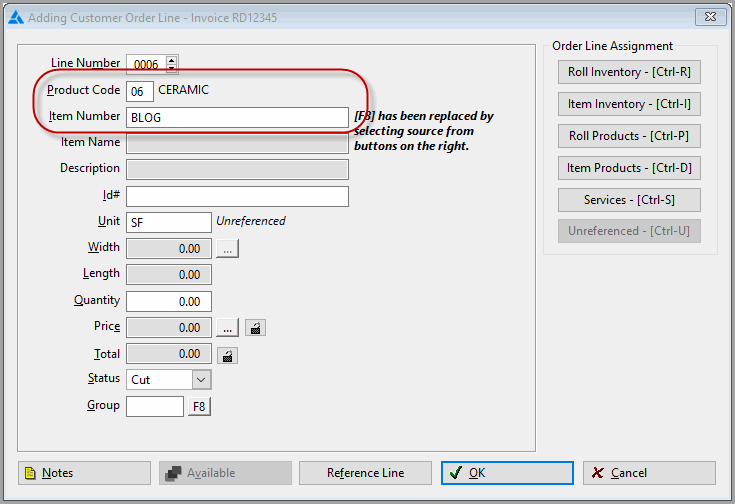Increase Line Number with spinner up arrow
Image resolution: width=735 pixels, height=504 pixels.
[x=172, y=60]
